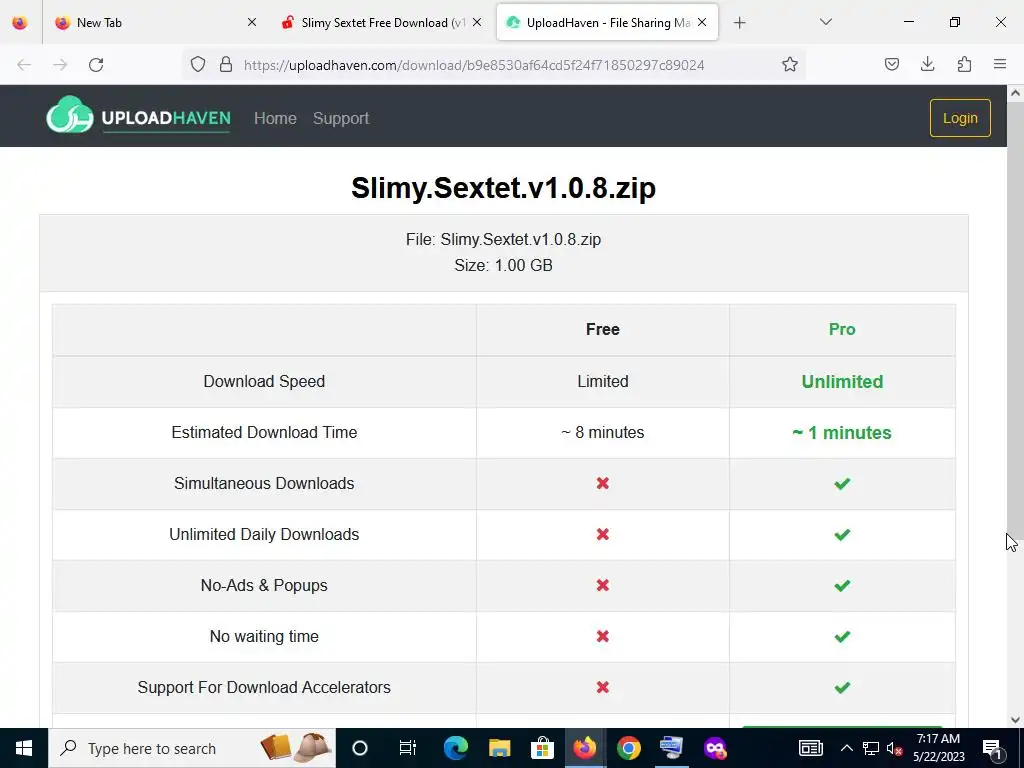Open the Save to Pocket icon
The height and width of the screenshot is (768, 1024).
pos(891,65)
